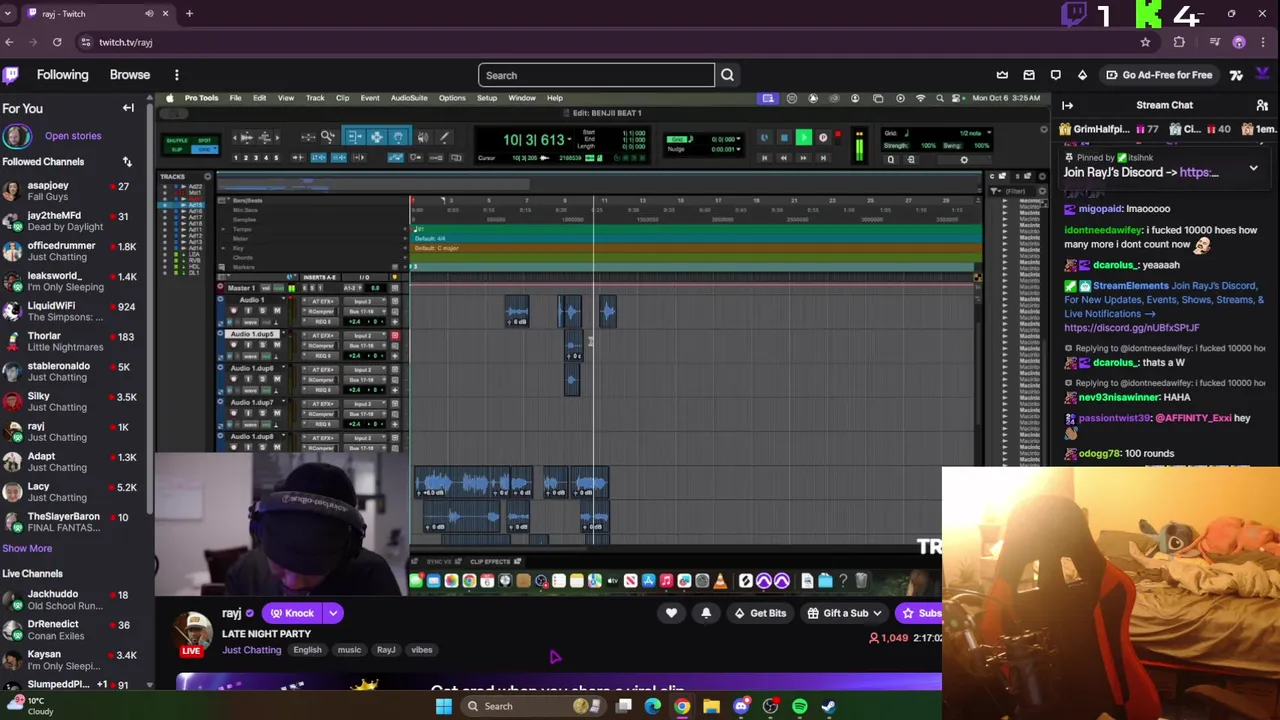
Task: Click the Knock button
Action: point(292,613)
